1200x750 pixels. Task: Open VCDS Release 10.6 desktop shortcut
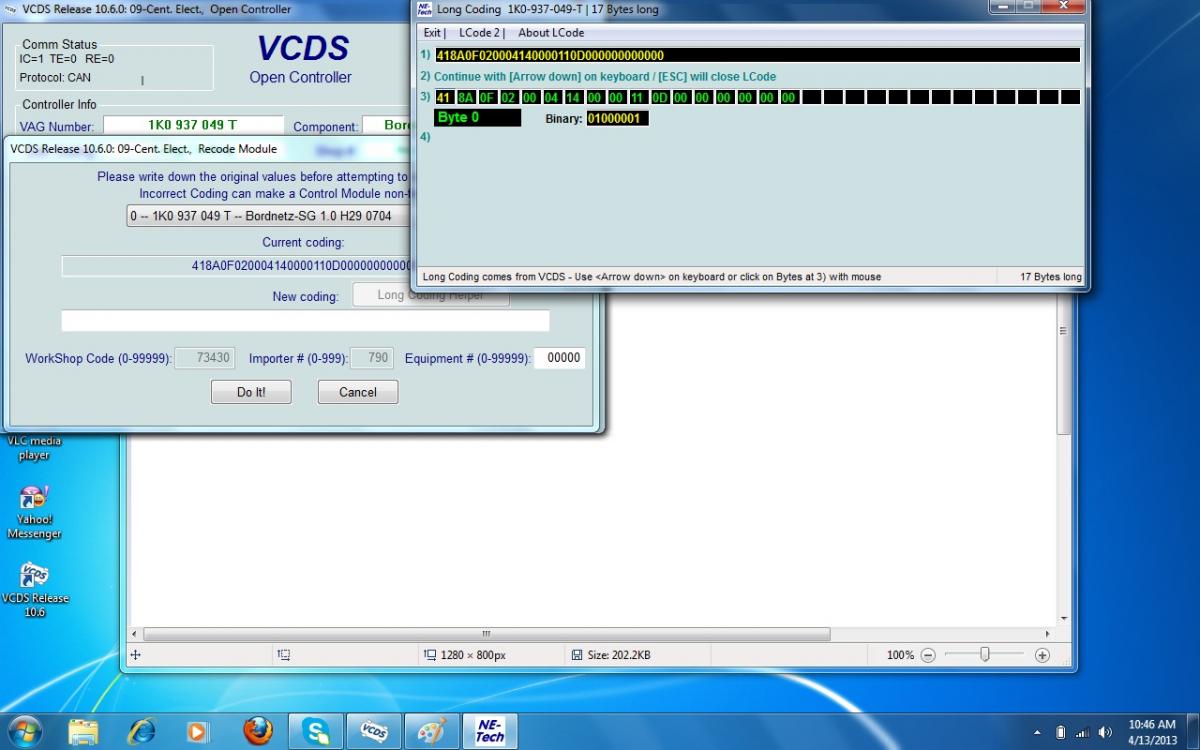(x=34, y=590)
